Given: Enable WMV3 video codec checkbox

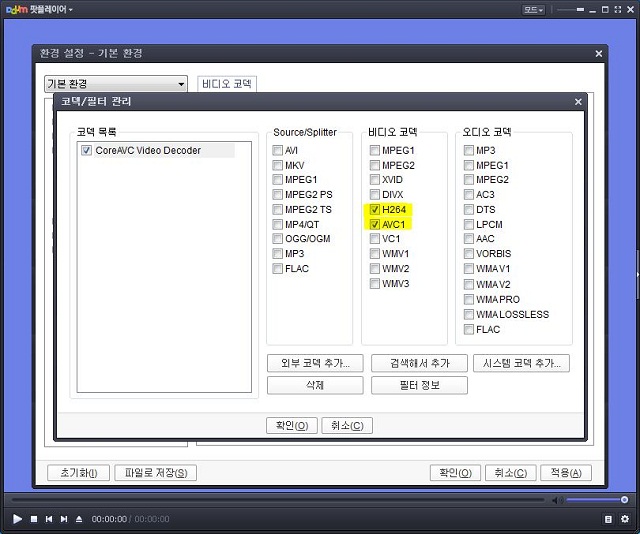Looking at the screenshot, I should click(x=374, y=283).
